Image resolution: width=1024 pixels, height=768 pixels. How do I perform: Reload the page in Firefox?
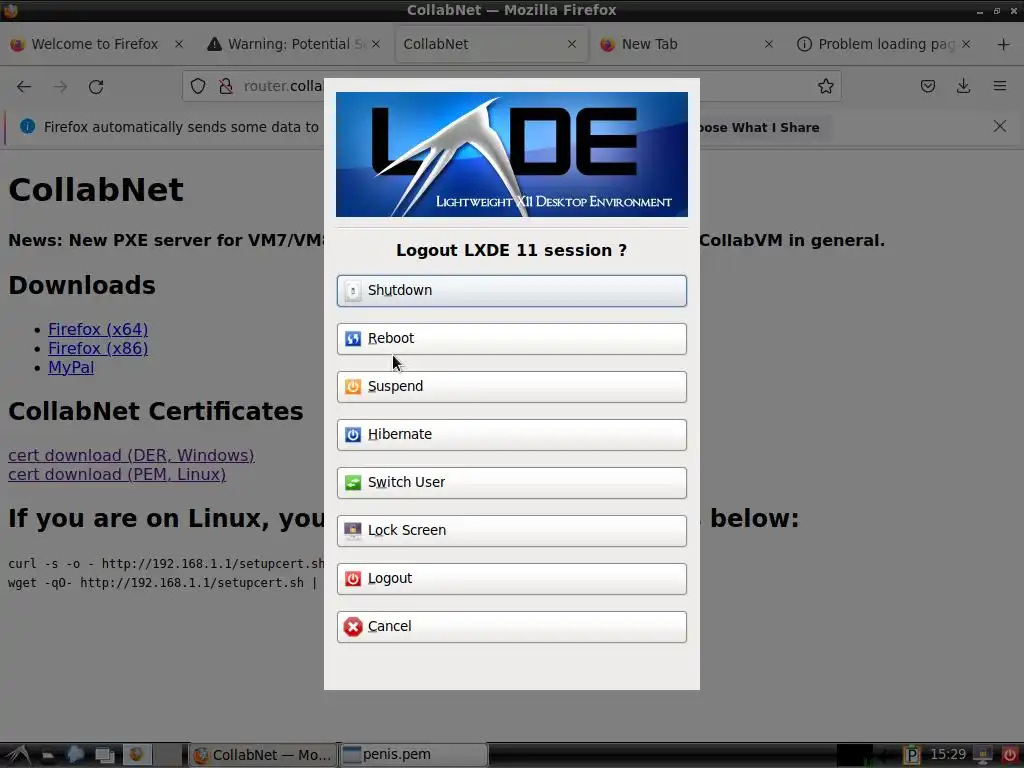coord(96,86)
